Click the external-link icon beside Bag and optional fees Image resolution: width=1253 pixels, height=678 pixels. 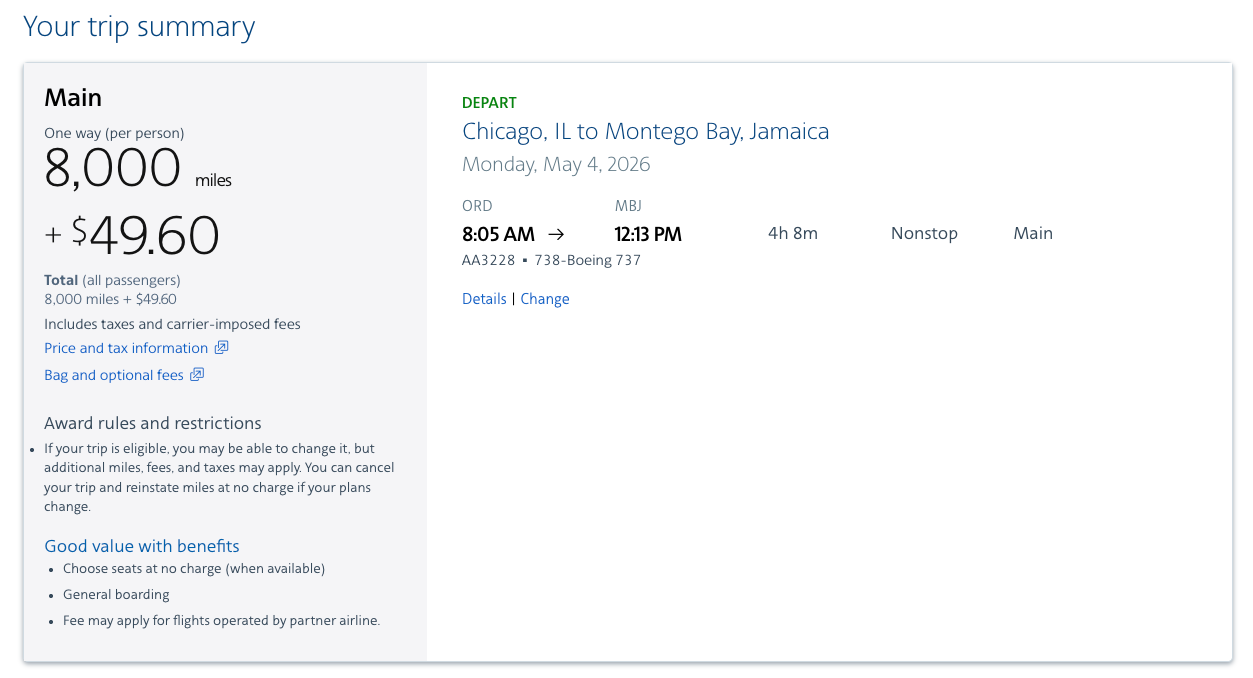point(198,374)
